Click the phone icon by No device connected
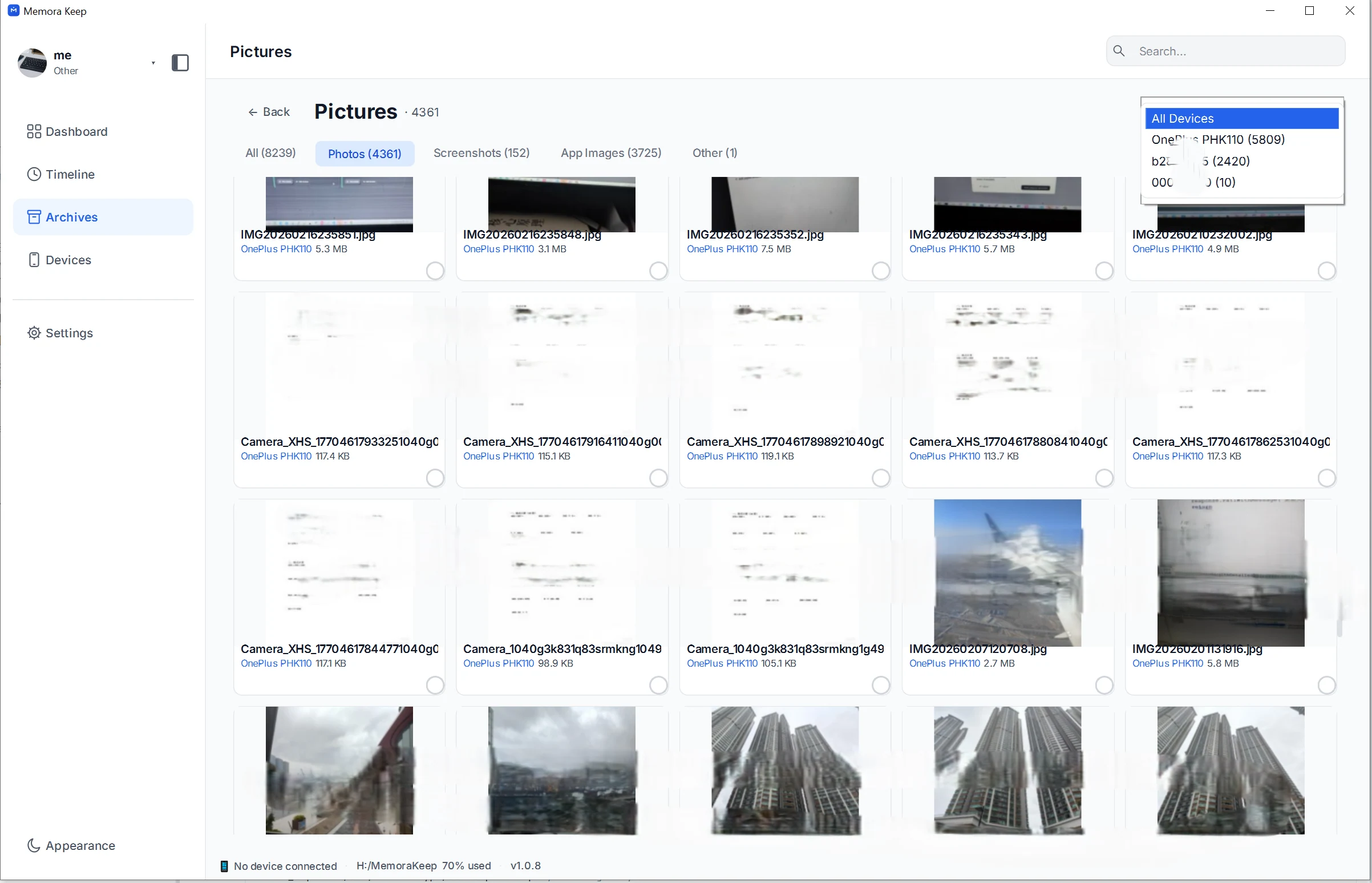 click(224, 866)
